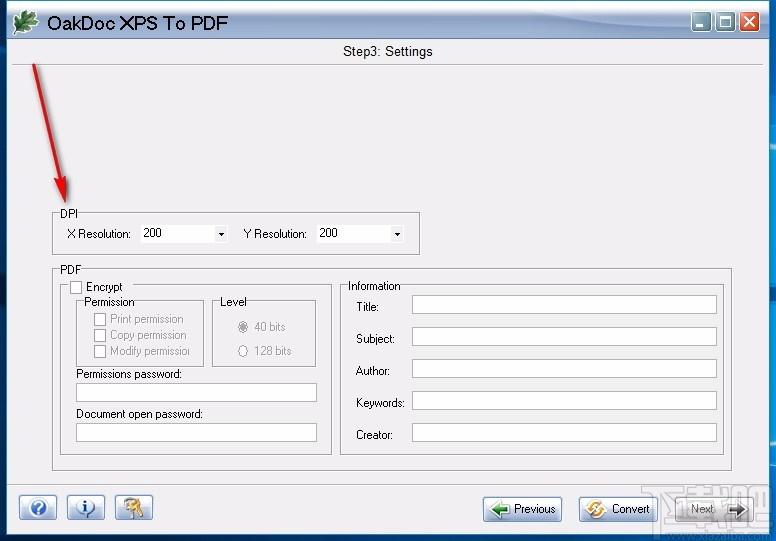Click the Keywords input field
This screenshot has width=776, height=541.
pos(564,400)
